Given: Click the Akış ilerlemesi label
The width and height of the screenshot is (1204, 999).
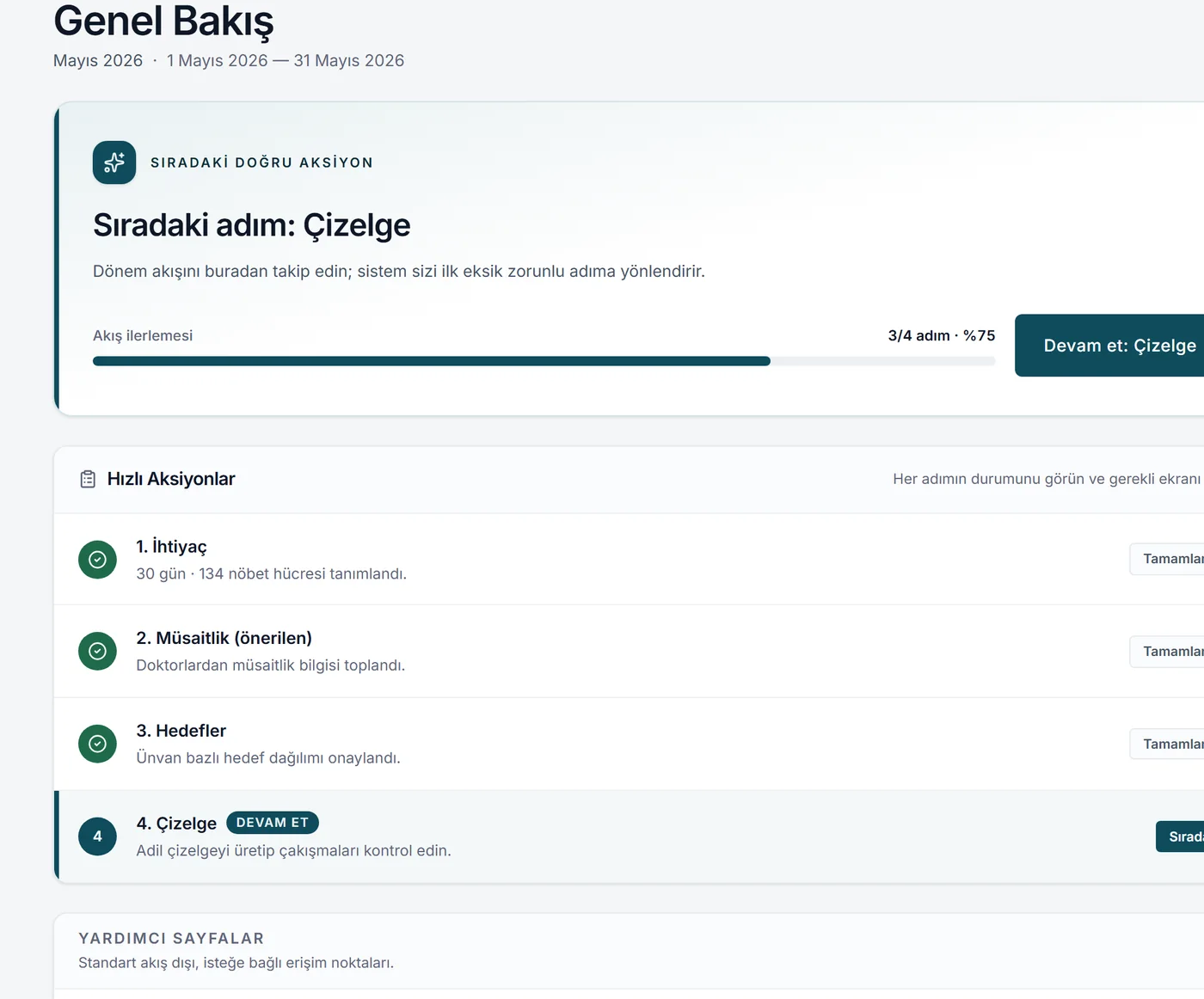Looking at the screenshot, I should 143,335.
